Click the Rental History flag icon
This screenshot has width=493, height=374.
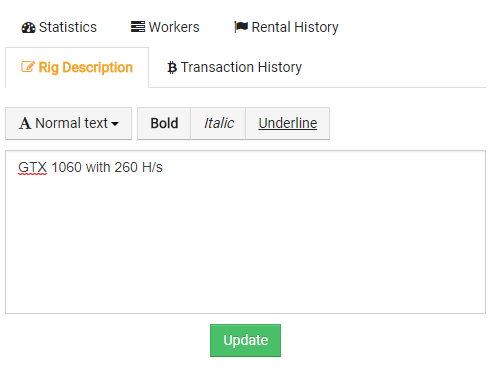pyautogui.click(x=241, y=27)
